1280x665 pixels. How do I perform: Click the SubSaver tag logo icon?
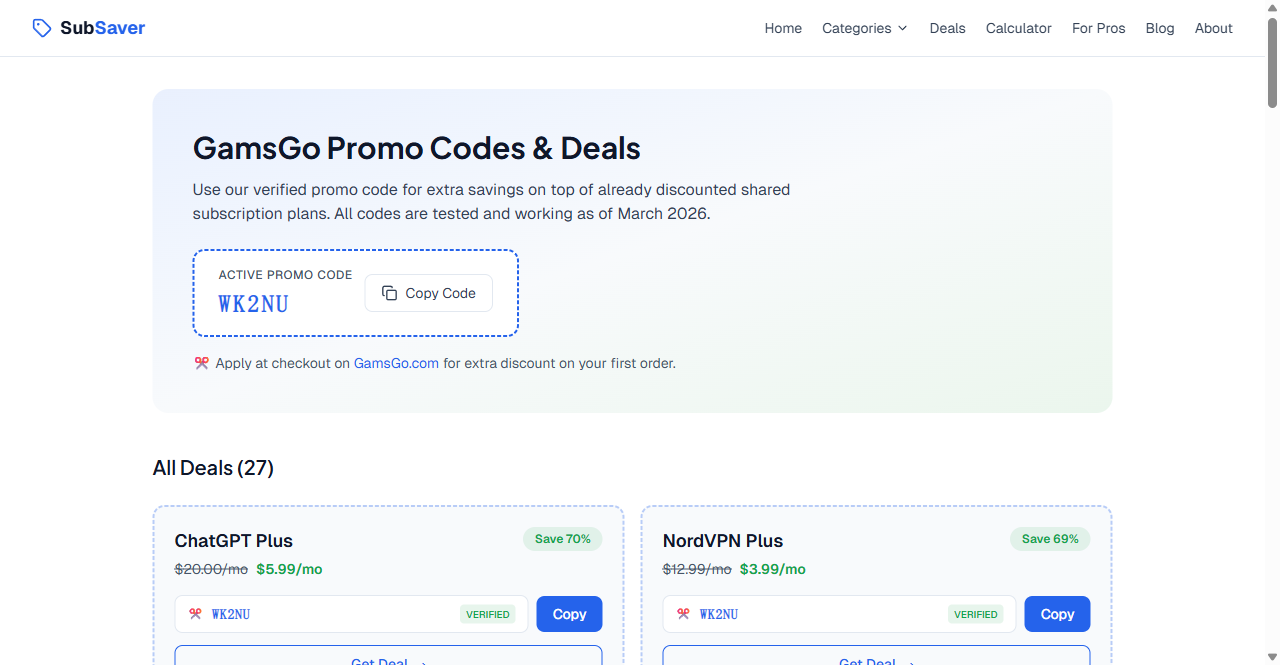point(42,28)
